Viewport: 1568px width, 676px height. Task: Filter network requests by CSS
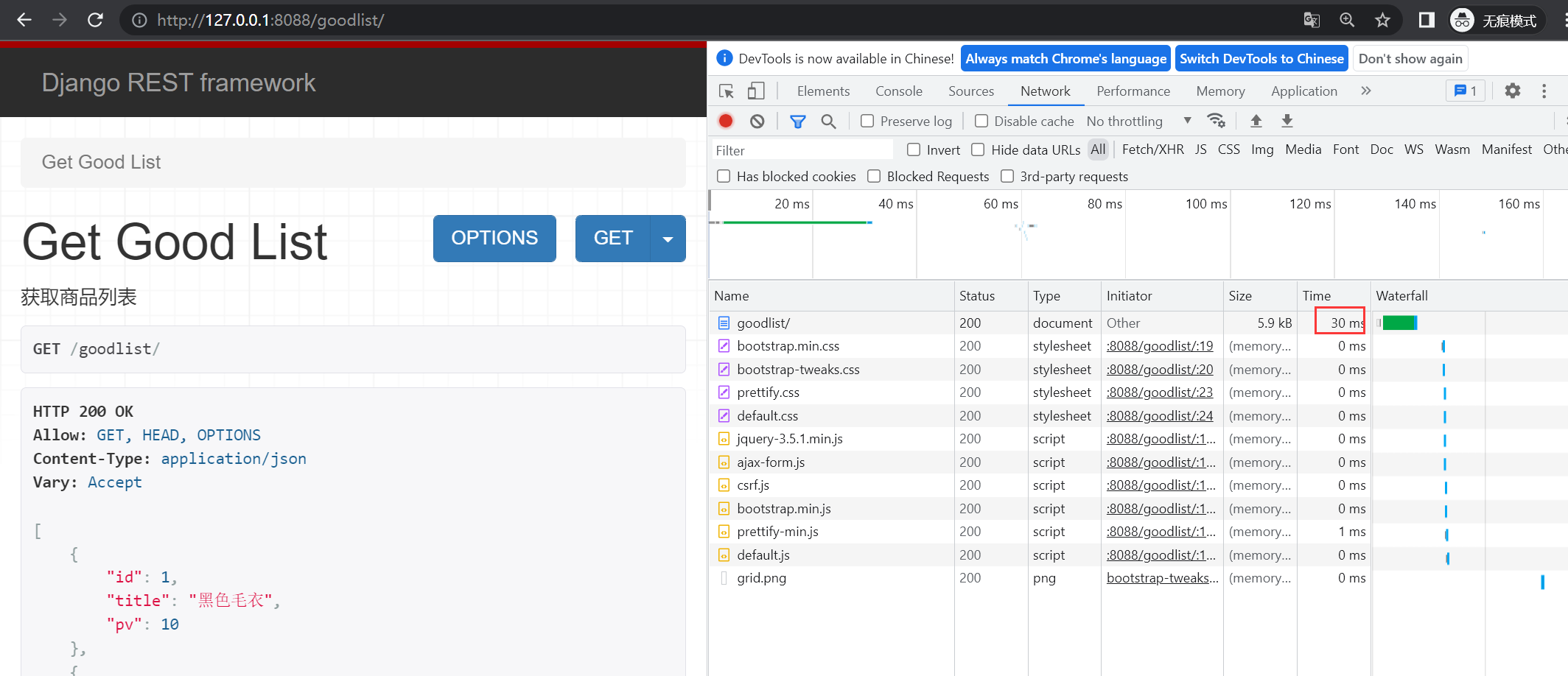pyautogui.click(x=1229, y=149)
